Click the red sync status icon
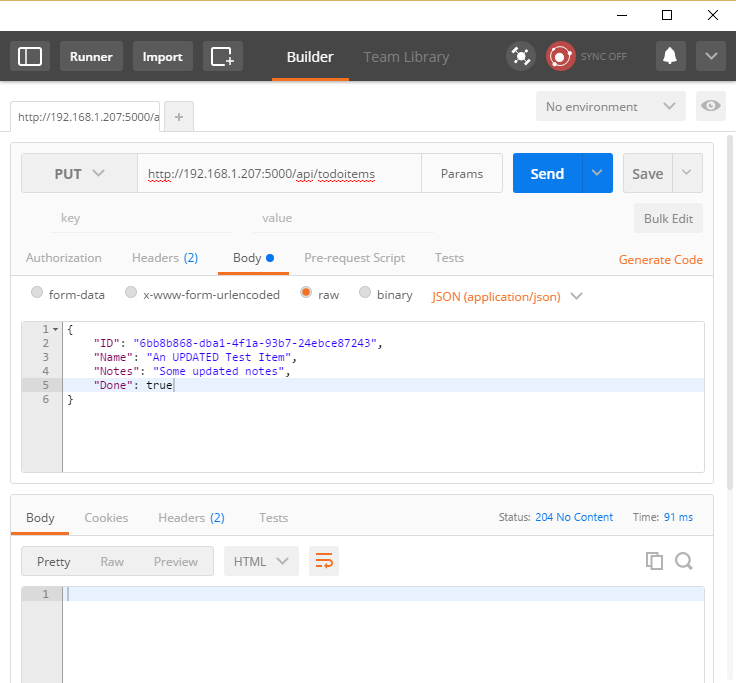The width and height of the screenshot is (736, 683). (x=560, y=56)
